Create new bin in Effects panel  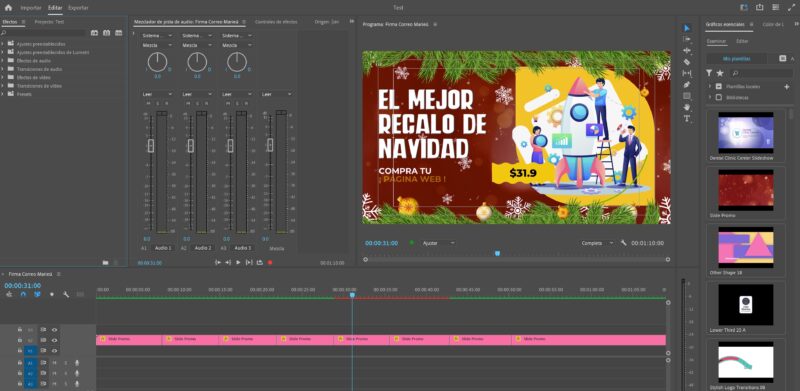(x=106, y=262)
